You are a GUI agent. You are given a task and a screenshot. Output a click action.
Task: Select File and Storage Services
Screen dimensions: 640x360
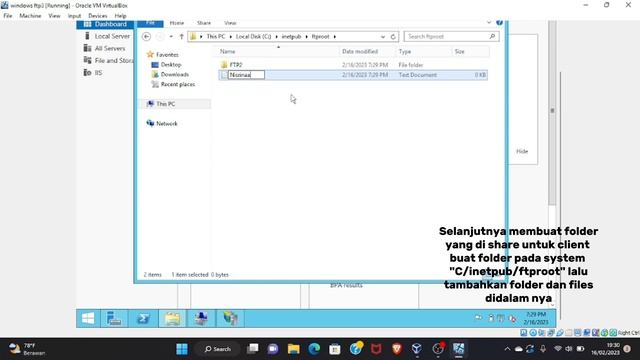click(108, 60)
